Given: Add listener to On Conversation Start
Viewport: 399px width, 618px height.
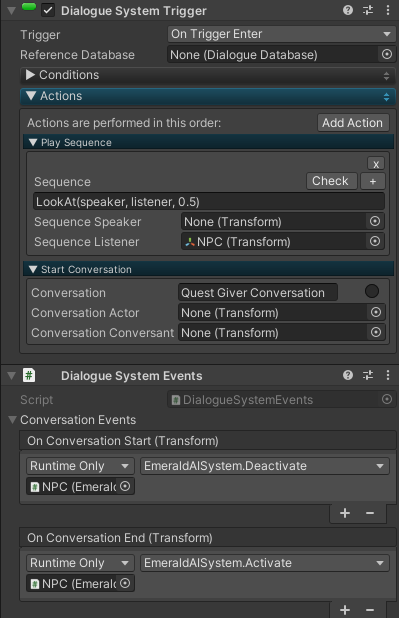Looking at the screenshot, I should [x=345, y=513].
